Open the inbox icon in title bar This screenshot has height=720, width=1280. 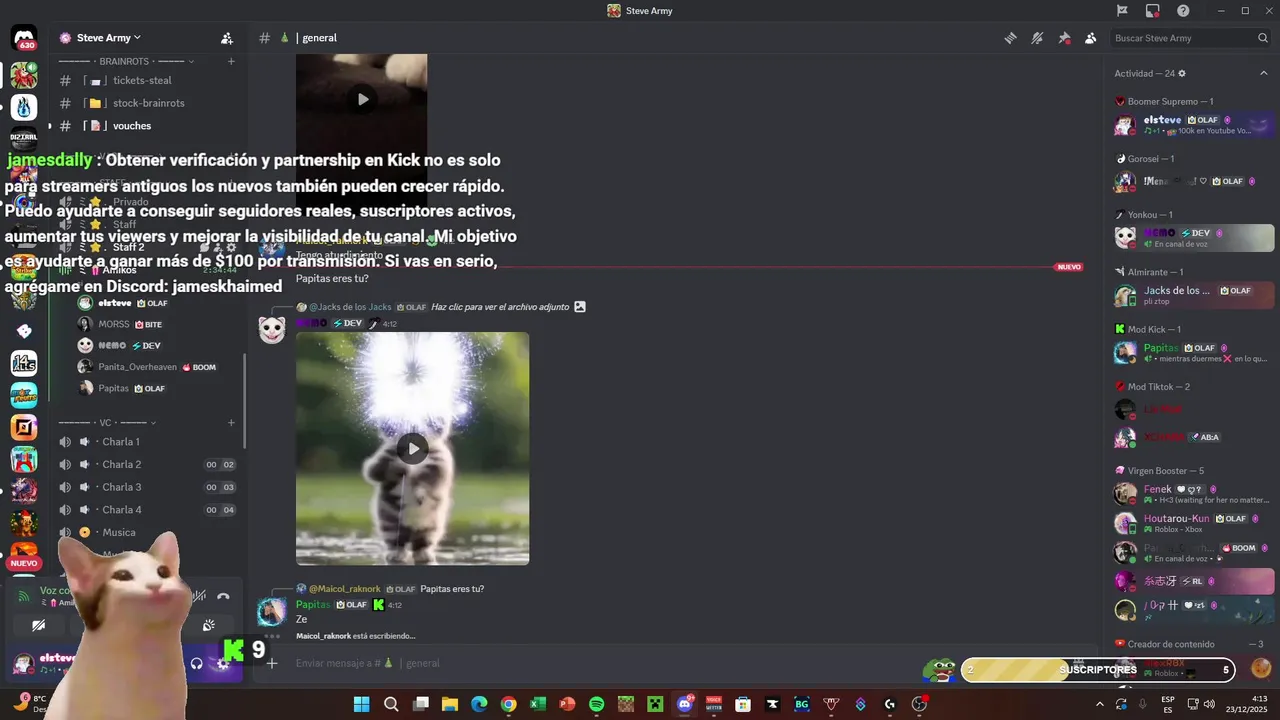pos(1152,11)
